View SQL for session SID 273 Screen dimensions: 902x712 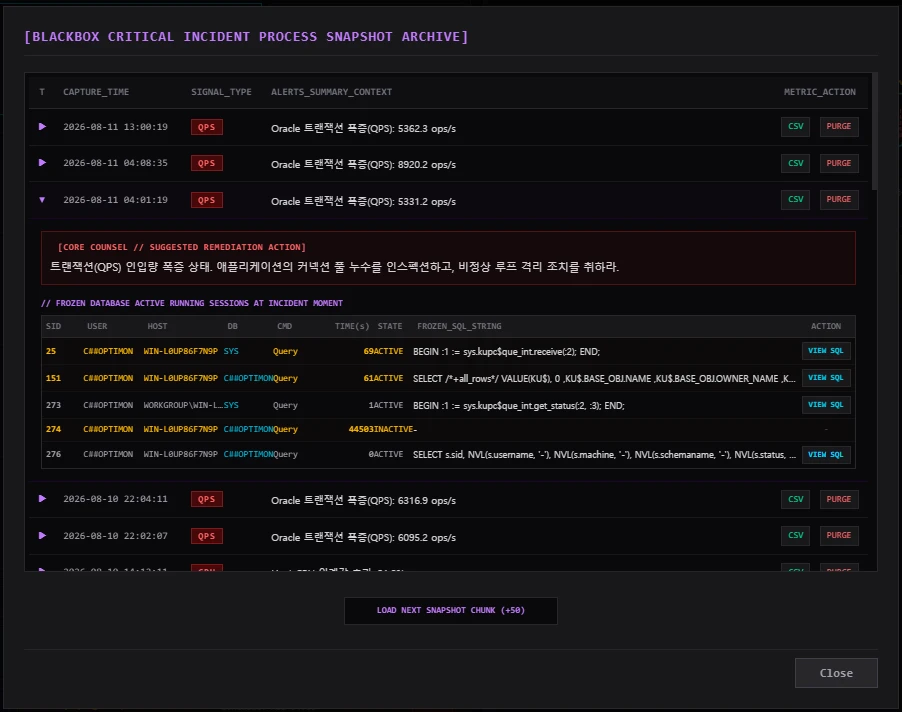coord(825,405)
